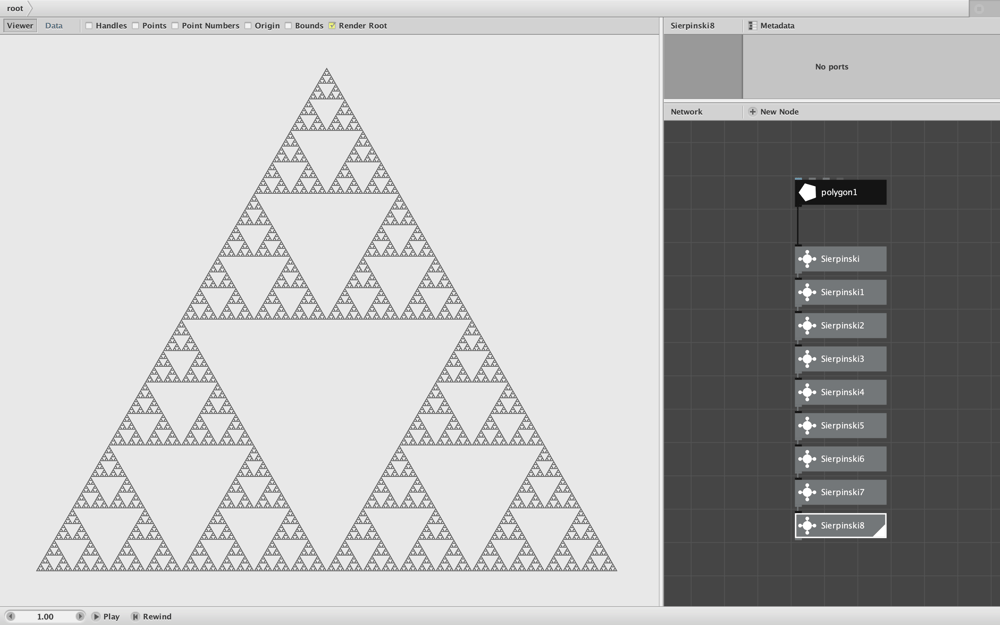This screenshot has width=1000, height=625.
Task: Select the Sierpinski5 node label
Action: pos(842,425)
